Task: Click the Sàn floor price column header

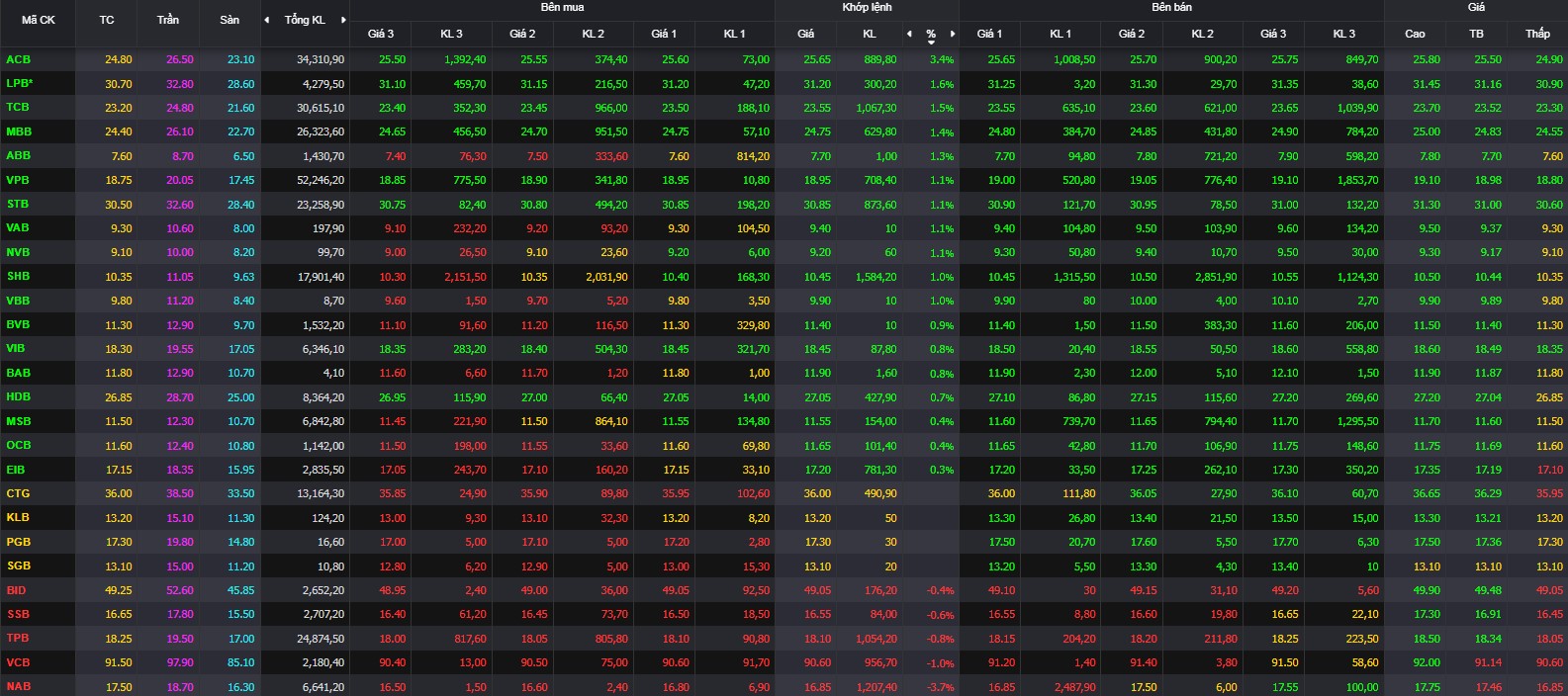Action: point(230,20)
